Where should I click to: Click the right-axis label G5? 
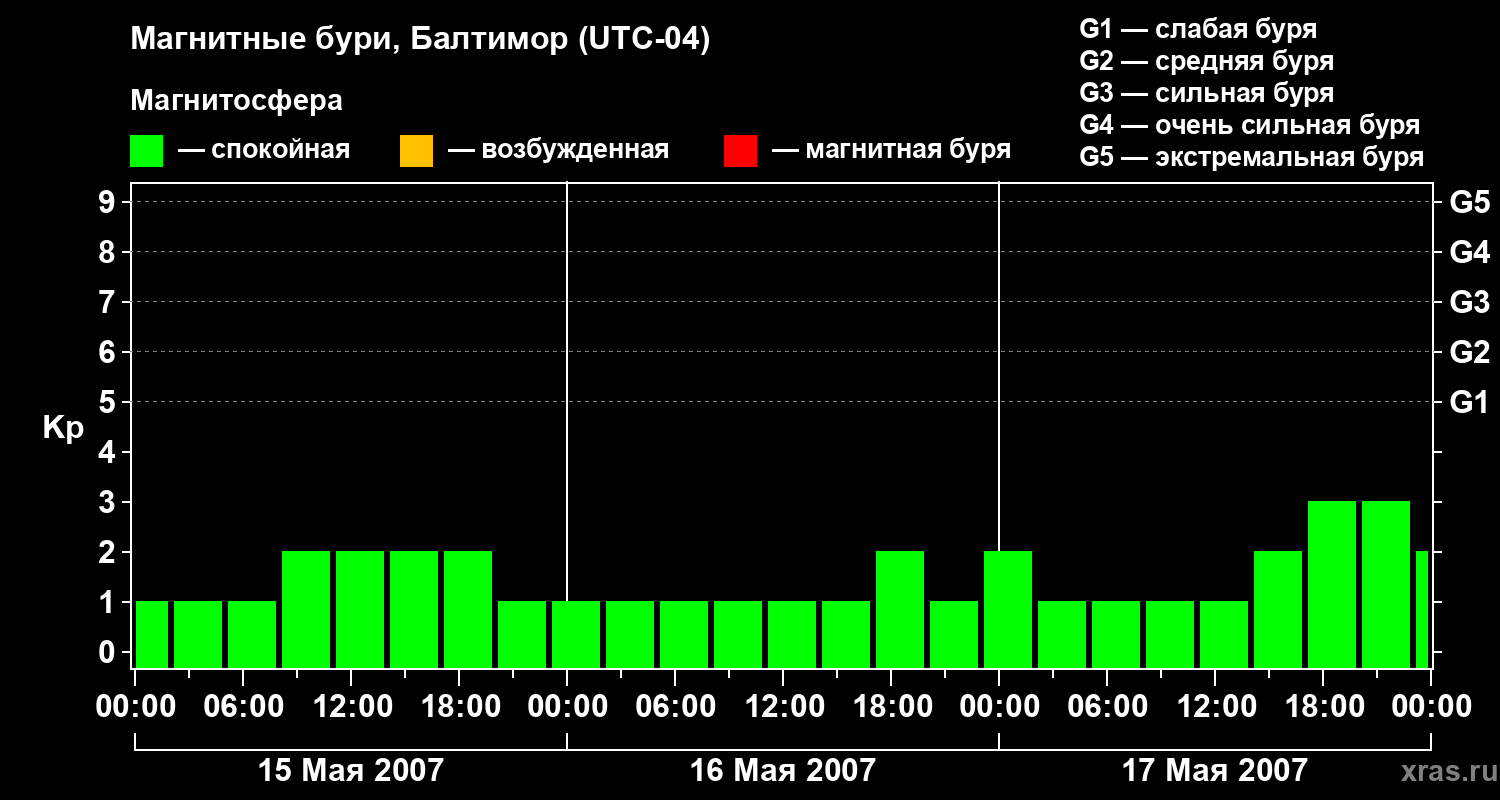[1469, 202]
